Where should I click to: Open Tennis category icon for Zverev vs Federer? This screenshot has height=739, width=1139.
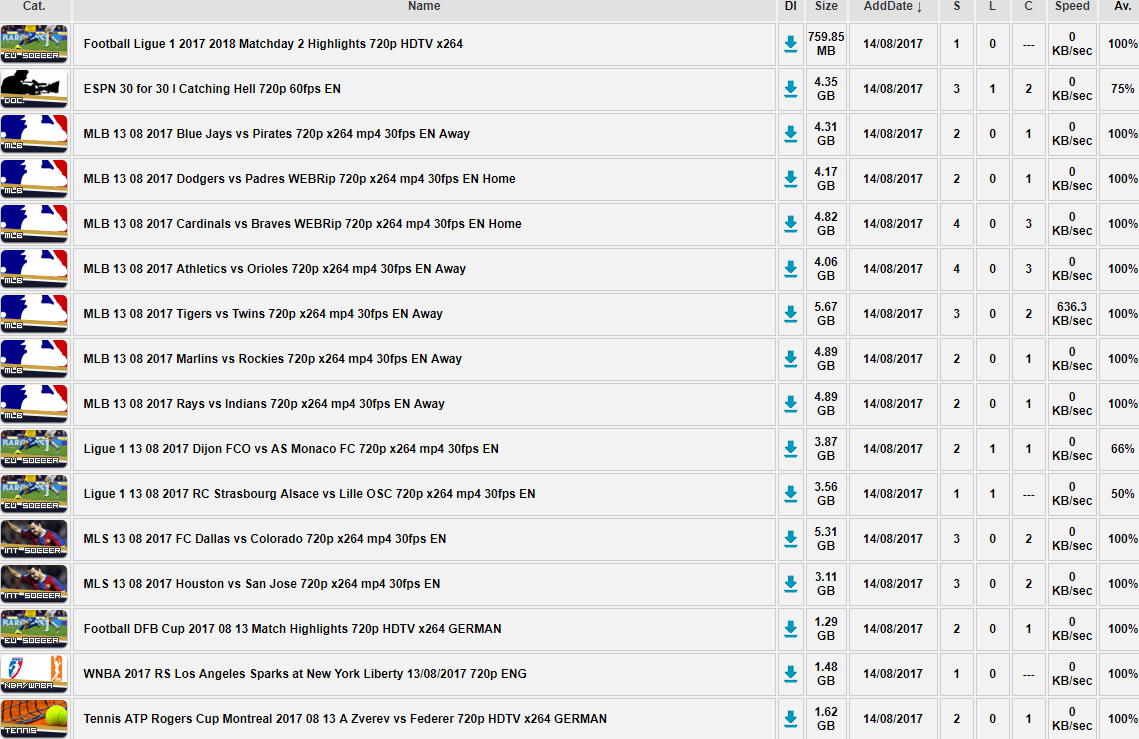pyautogui.click(x=34, y=719)
